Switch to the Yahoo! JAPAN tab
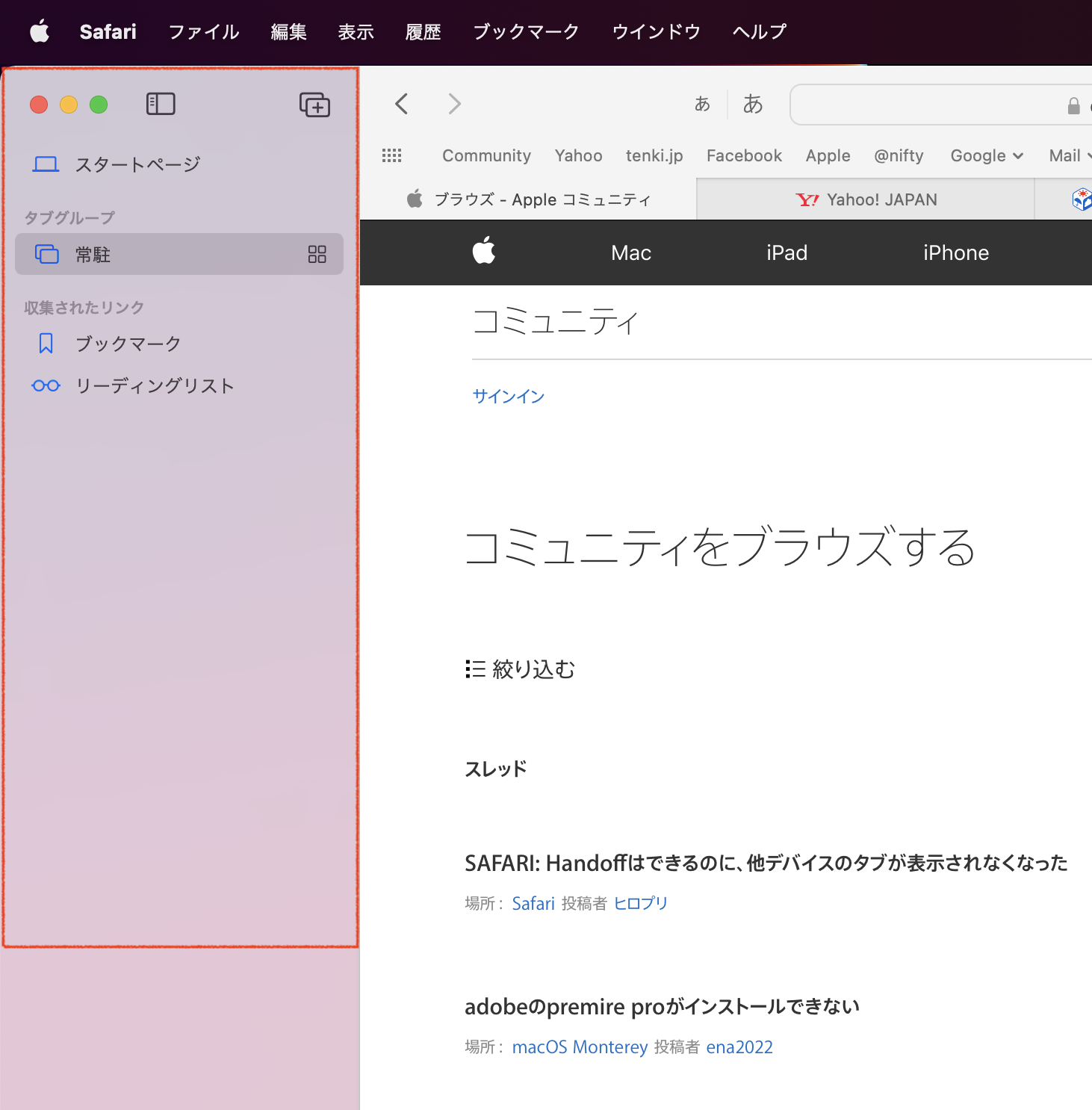This screenshot has height=1110, width=1092. [866, 199]
